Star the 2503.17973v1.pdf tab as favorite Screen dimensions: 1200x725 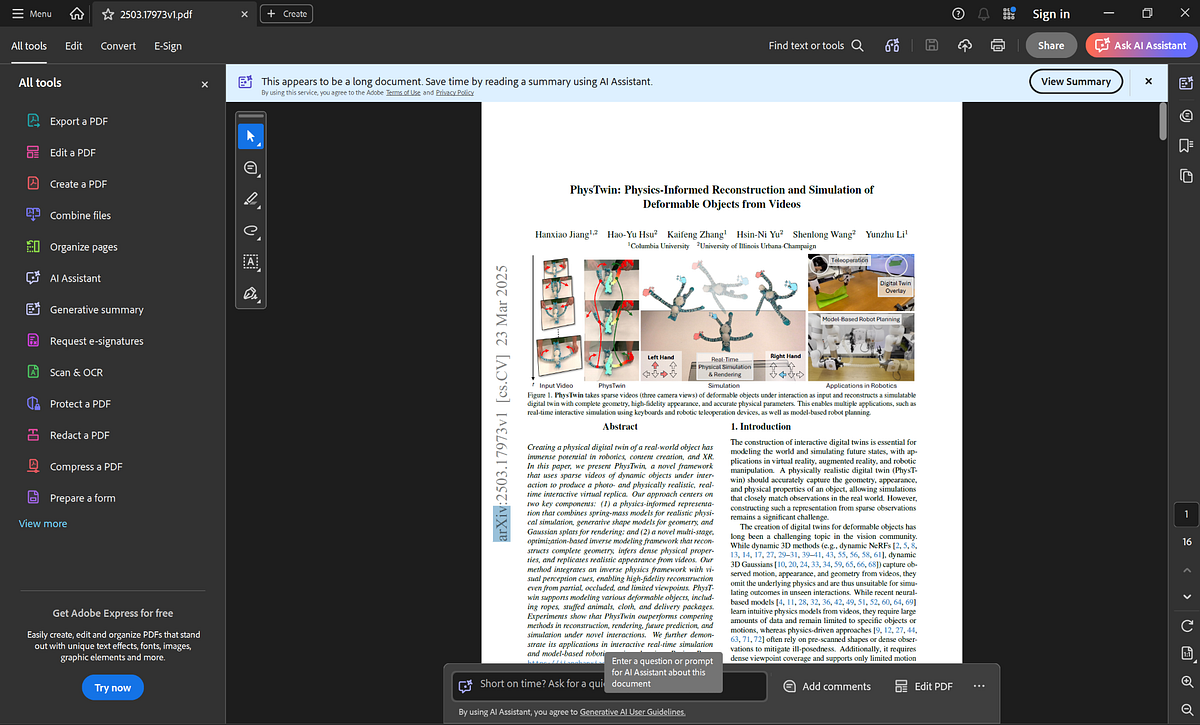click(x=108, y=14)
